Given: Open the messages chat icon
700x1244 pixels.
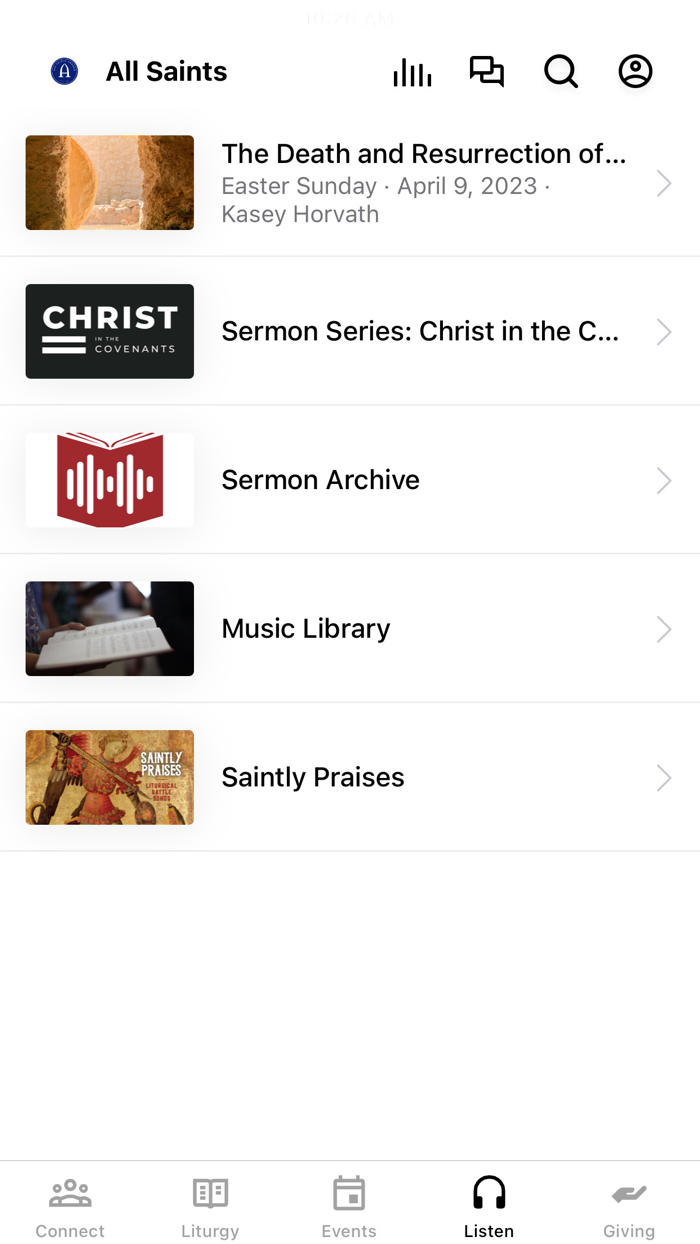Looking at the screenshot, I should click(487, 71).
